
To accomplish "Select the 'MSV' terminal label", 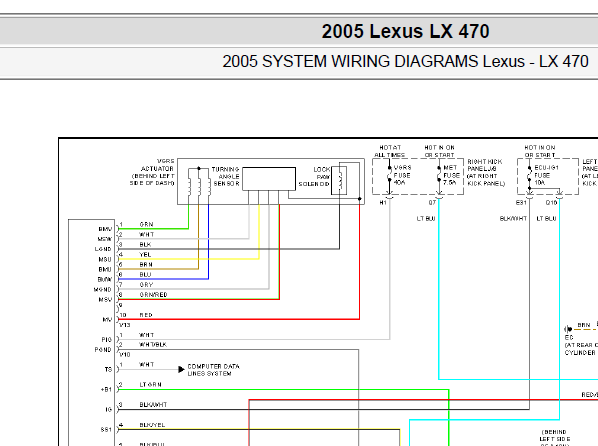I will pos(105,299).
